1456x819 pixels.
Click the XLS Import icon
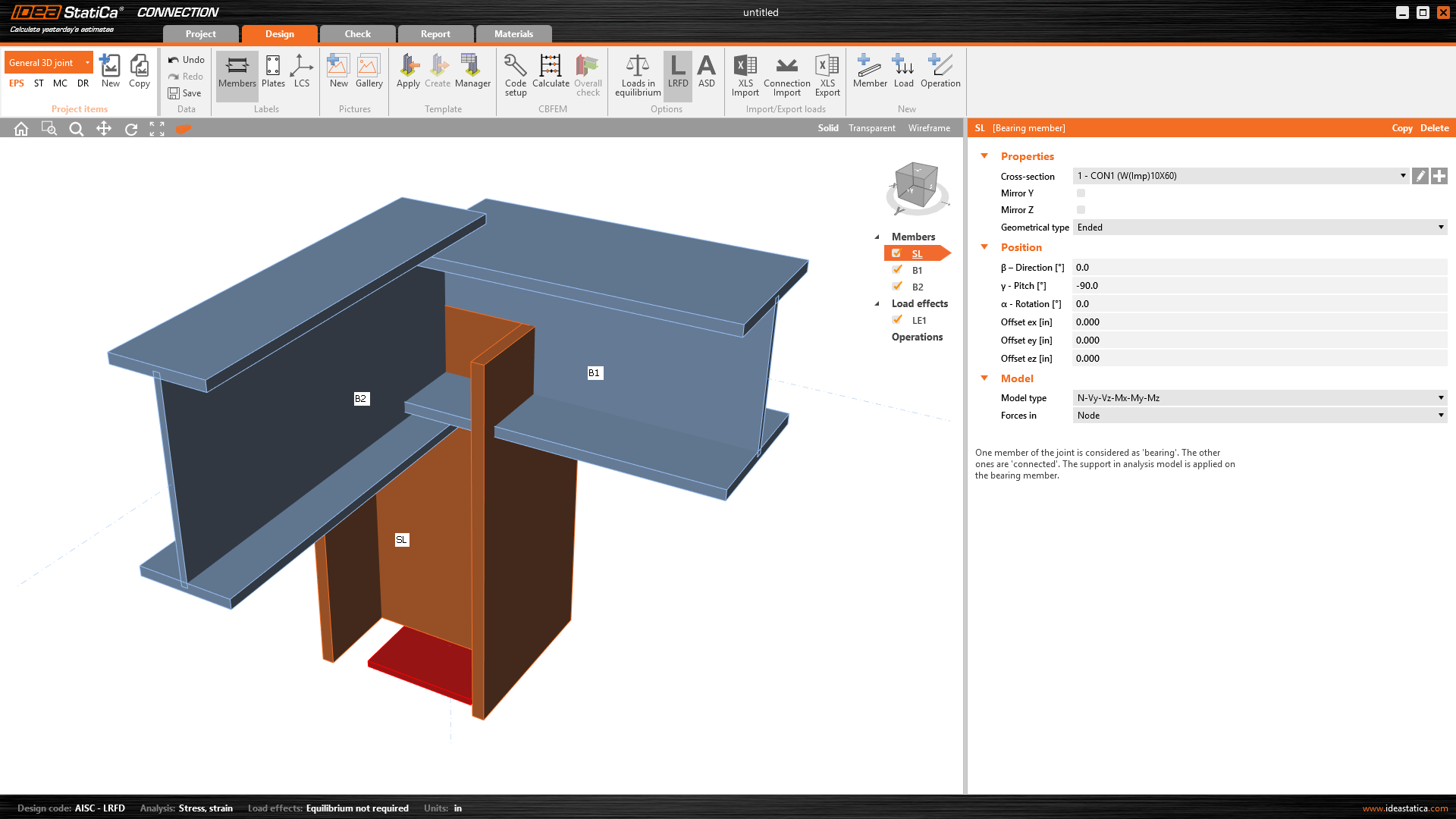(745, 67)
